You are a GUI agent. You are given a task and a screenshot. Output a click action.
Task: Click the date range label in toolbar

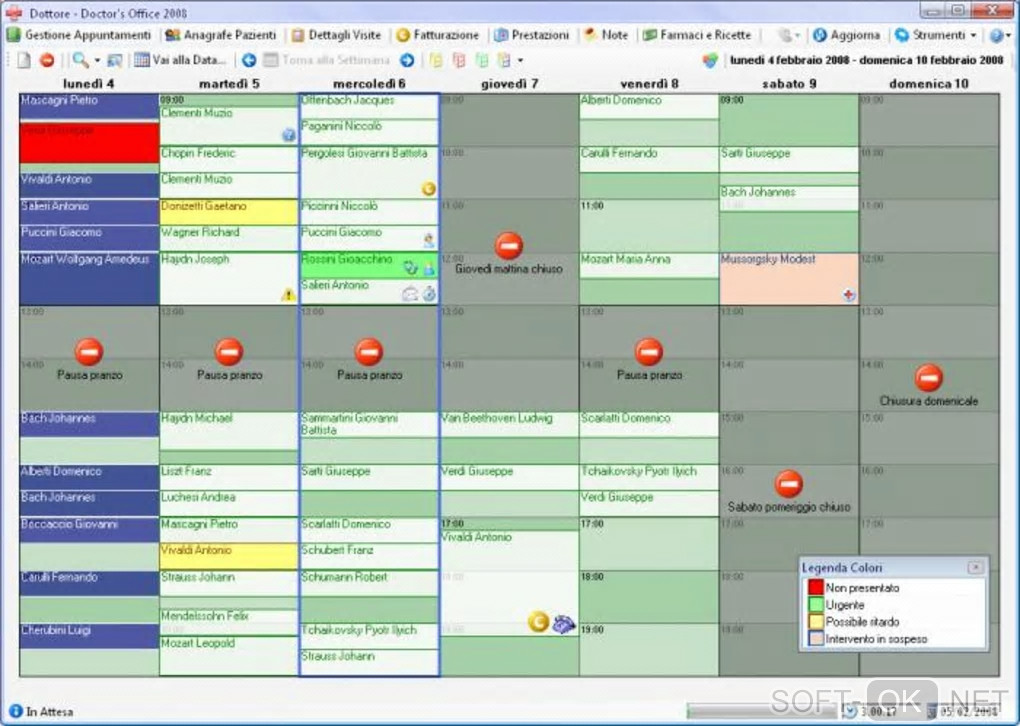[x=866, y=60]
